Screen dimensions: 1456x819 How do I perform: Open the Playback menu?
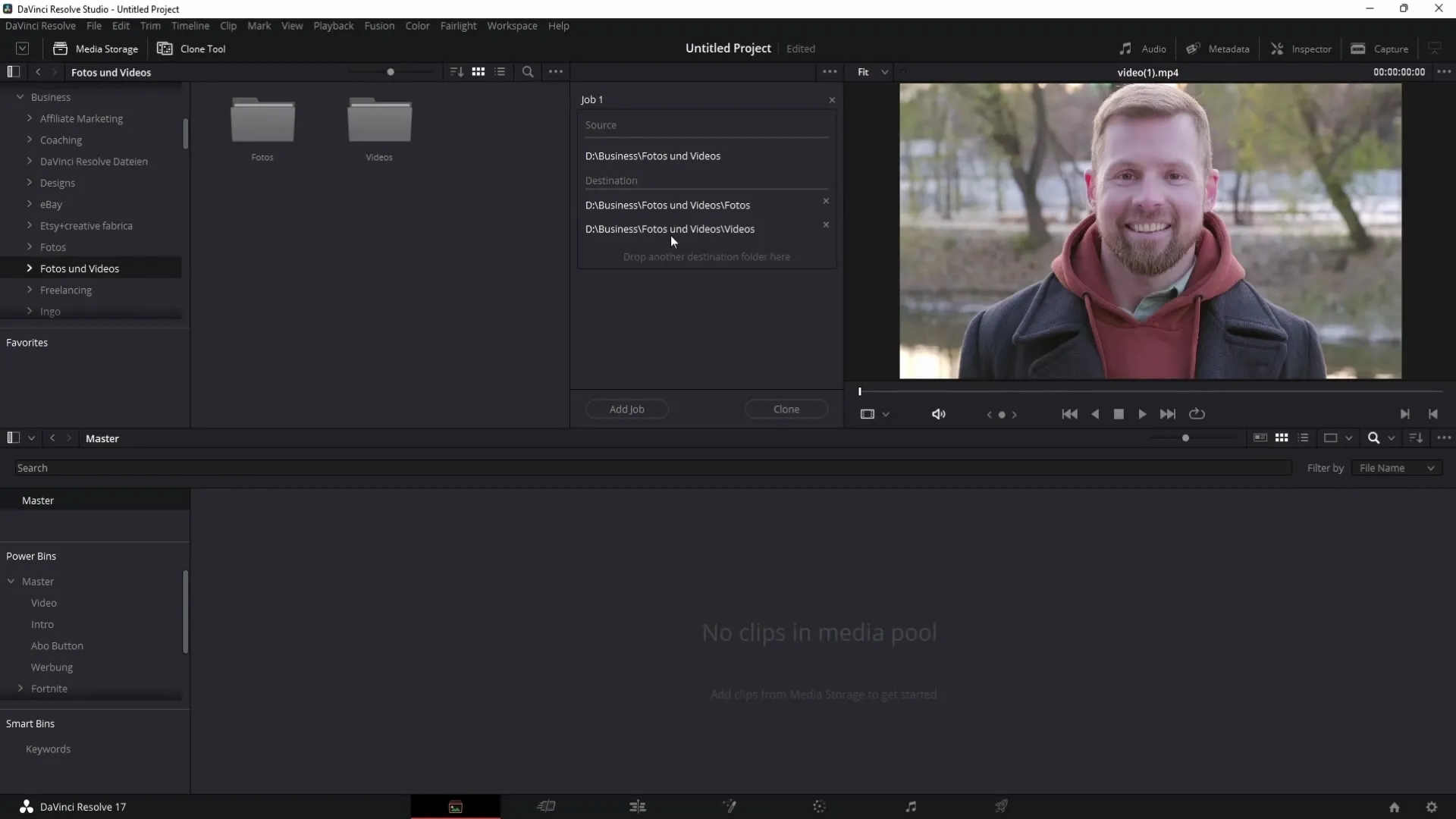point(333,26)
